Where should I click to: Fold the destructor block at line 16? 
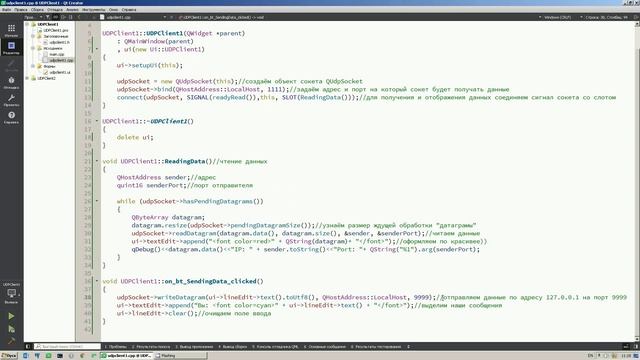(x=97, y=121)
